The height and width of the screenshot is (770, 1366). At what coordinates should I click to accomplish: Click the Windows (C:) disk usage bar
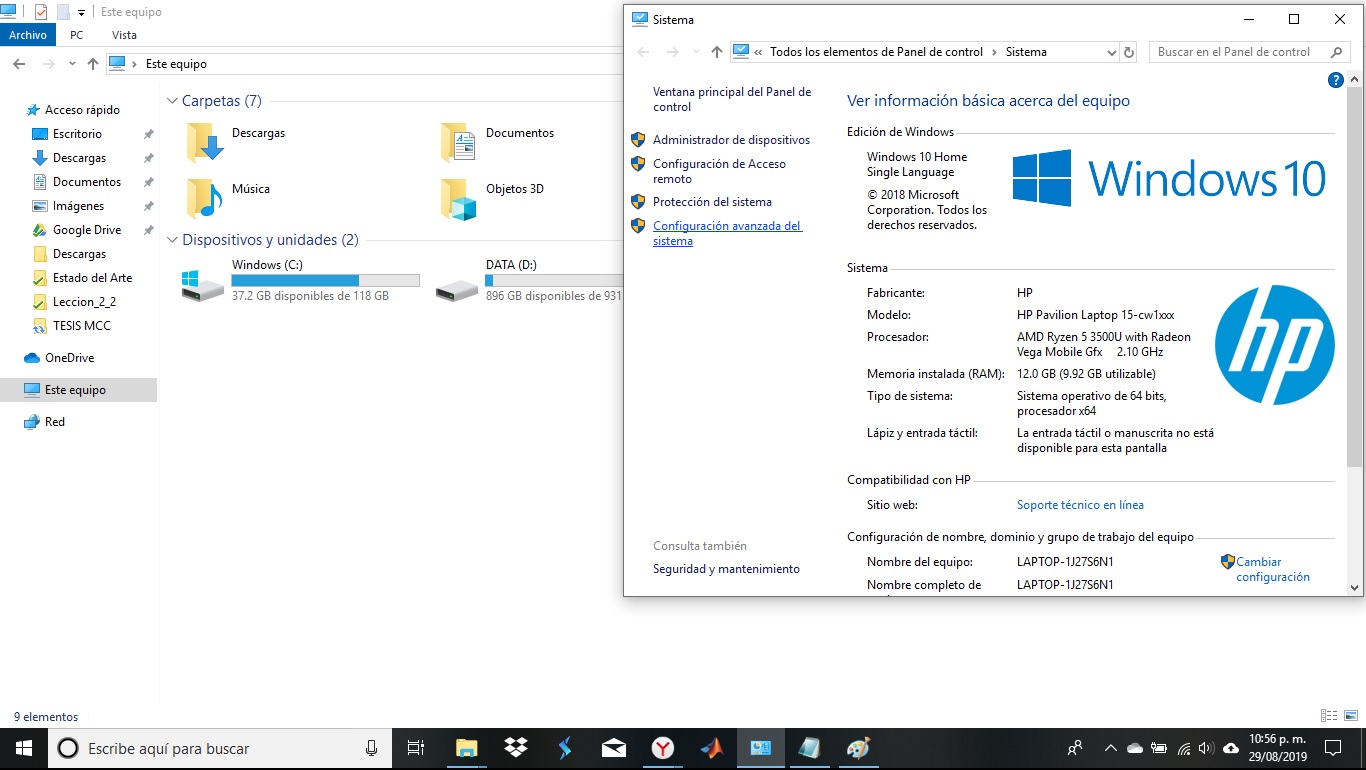point(325,279)
